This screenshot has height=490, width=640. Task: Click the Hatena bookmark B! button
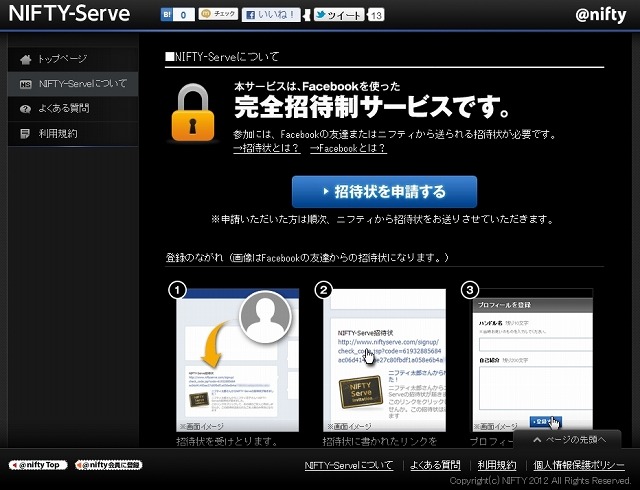(178, 15)
